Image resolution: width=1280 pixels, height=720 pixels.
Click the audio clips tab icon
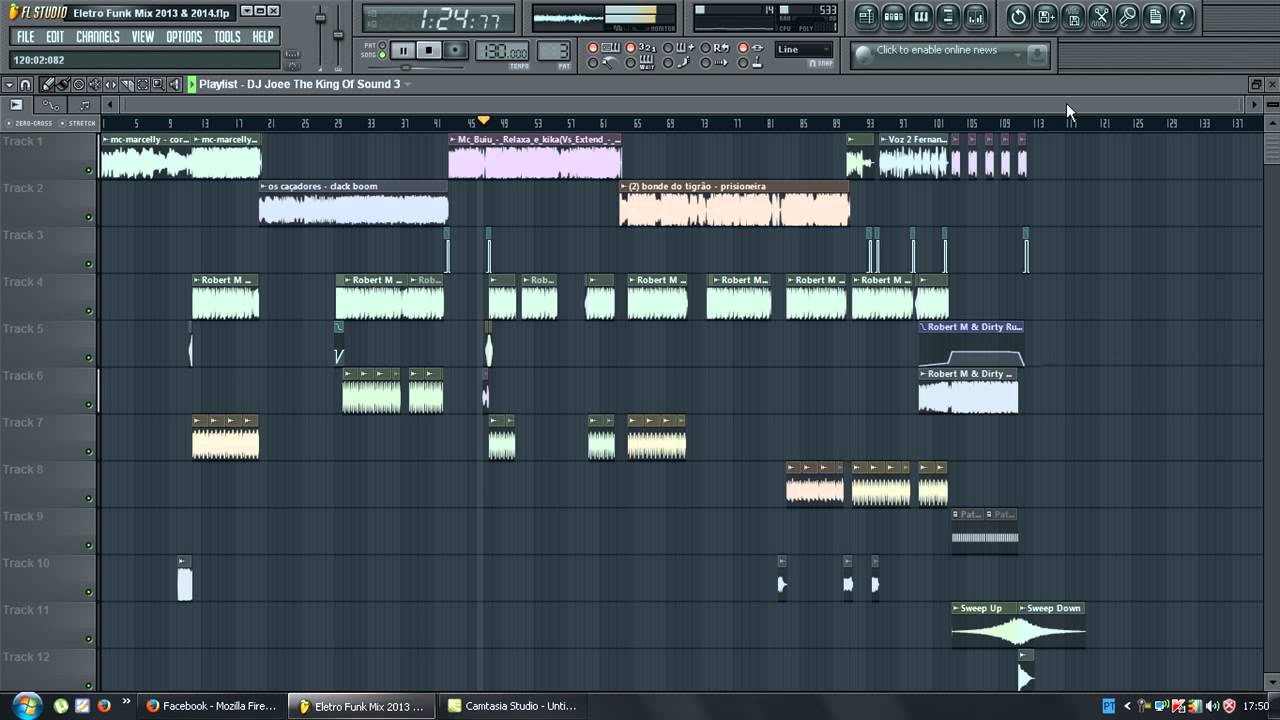pos(16,105)
